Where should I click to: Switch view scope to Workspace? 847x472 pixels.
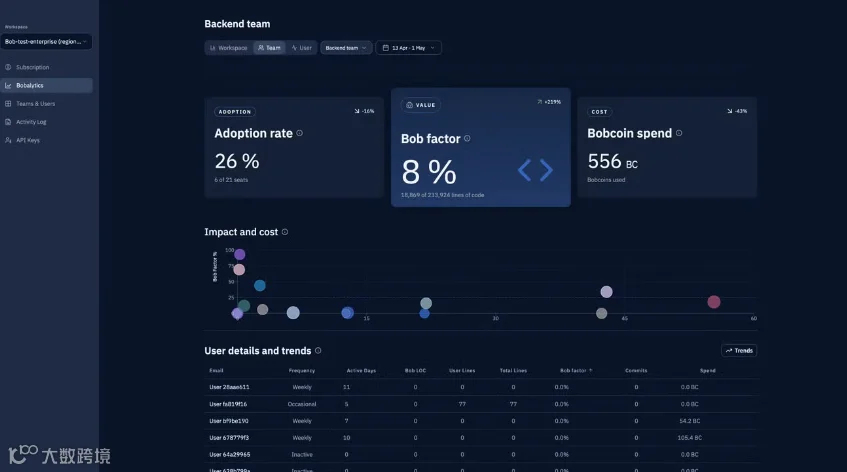228,48
